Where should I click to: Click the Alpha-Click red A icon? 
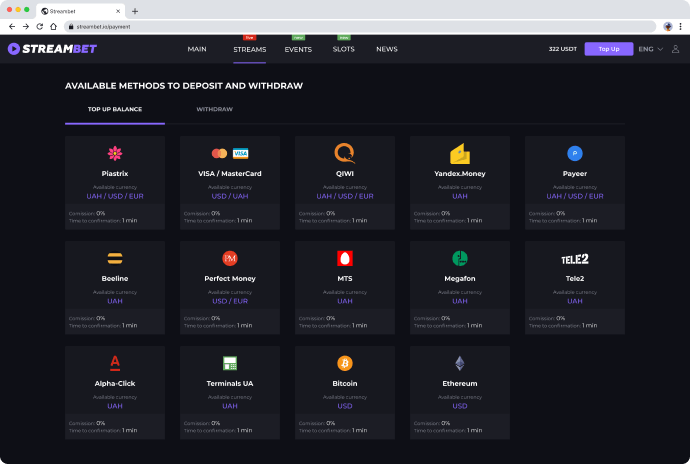tap(115, 363)
